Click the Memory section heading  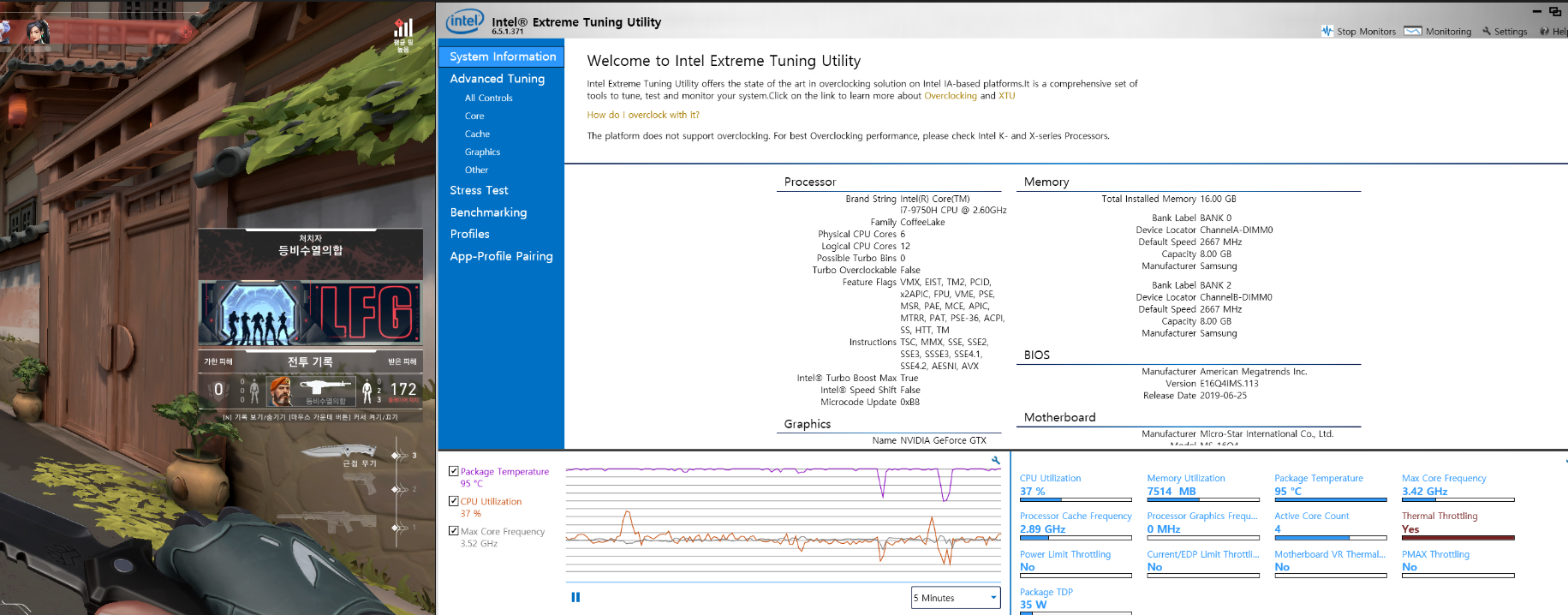coord(1046,182)
